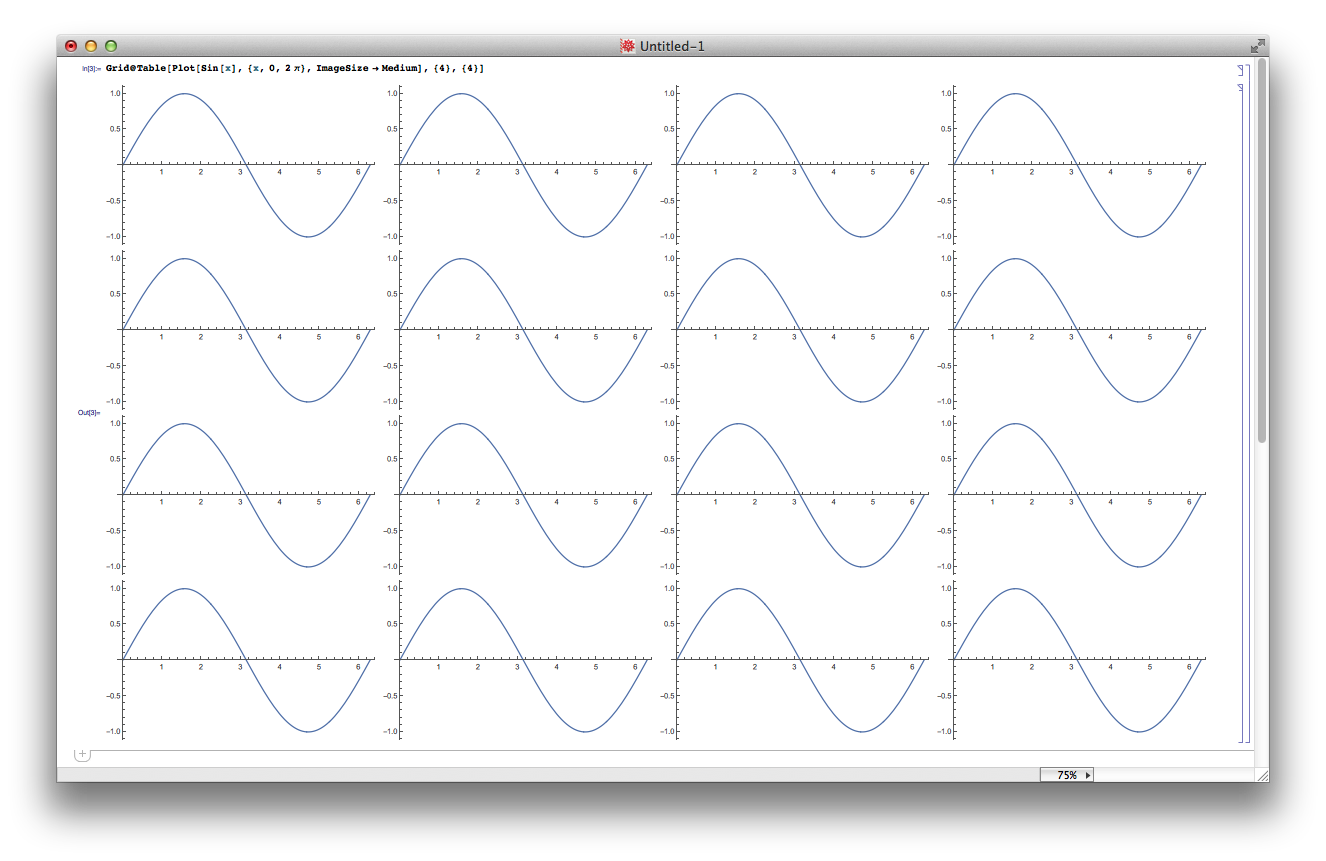Select the bottom-left sine plot
This screenshot has width=1326, height=861.
click(x=246, y=659)
